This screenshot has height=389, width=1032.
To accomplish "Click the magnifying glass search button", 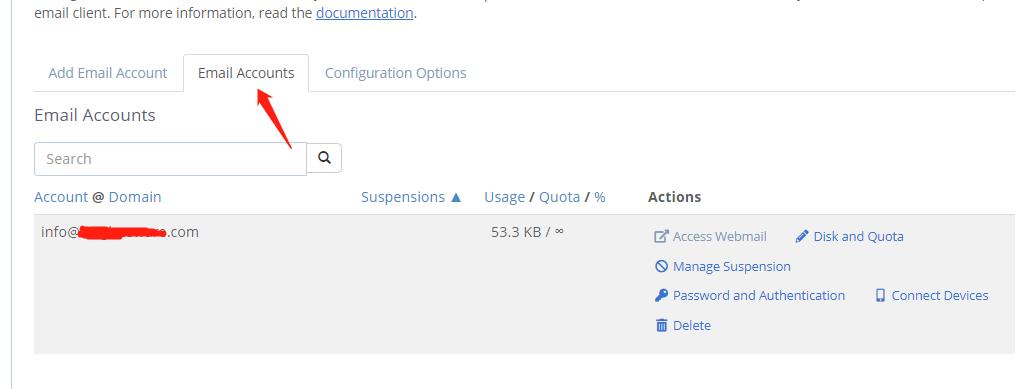I will click(x=324, y=158).
